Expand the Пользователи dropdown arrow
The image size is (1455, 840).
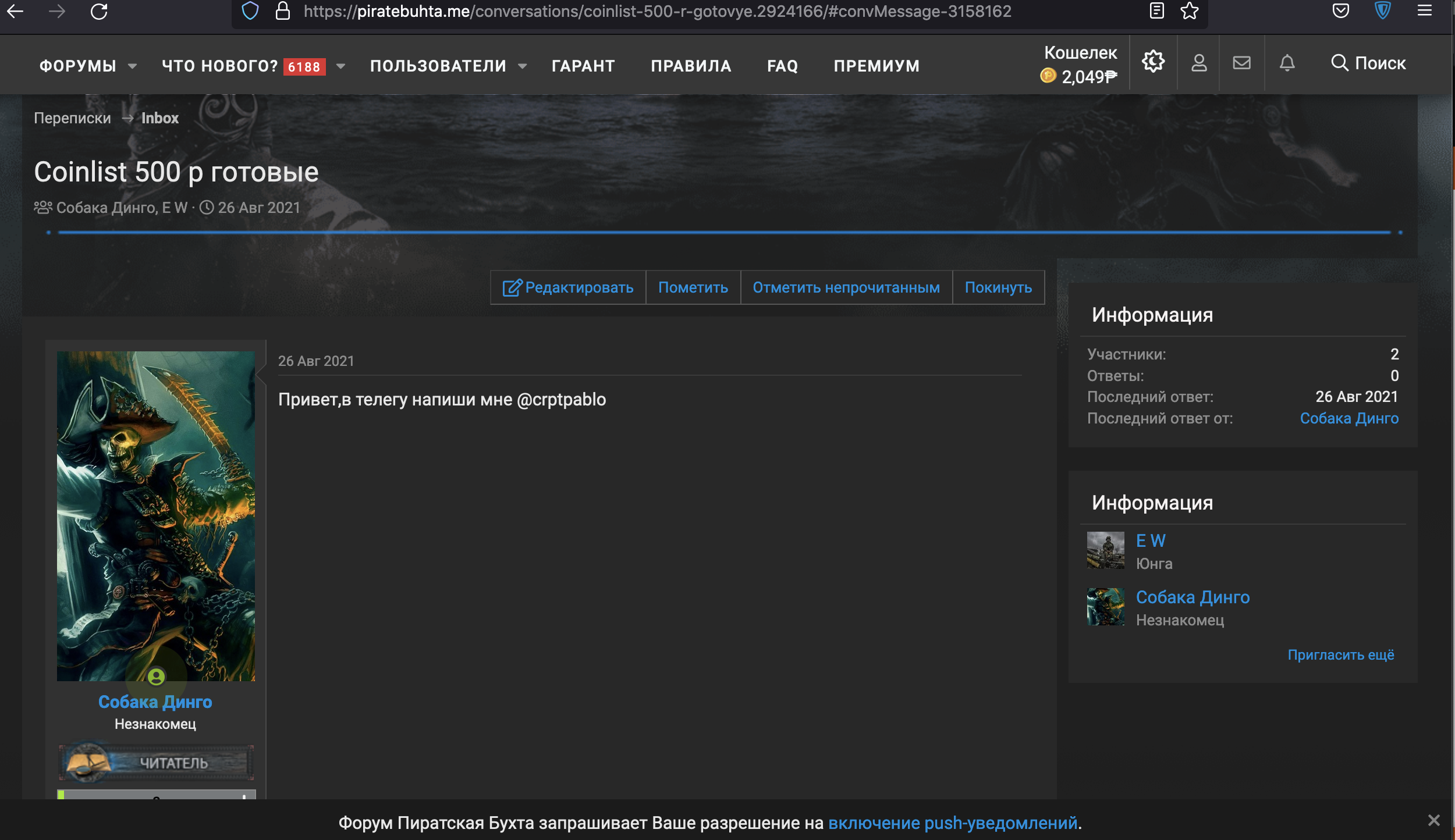[523, 66]
